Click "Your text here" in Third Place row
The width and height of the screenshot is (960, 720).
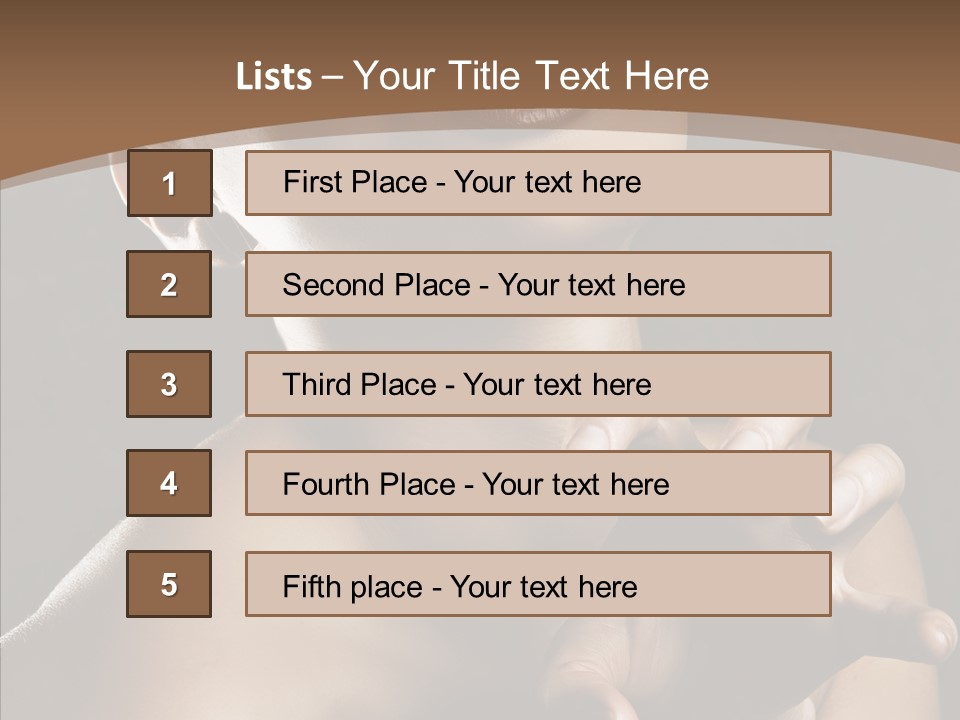click(x=557, y=385)
